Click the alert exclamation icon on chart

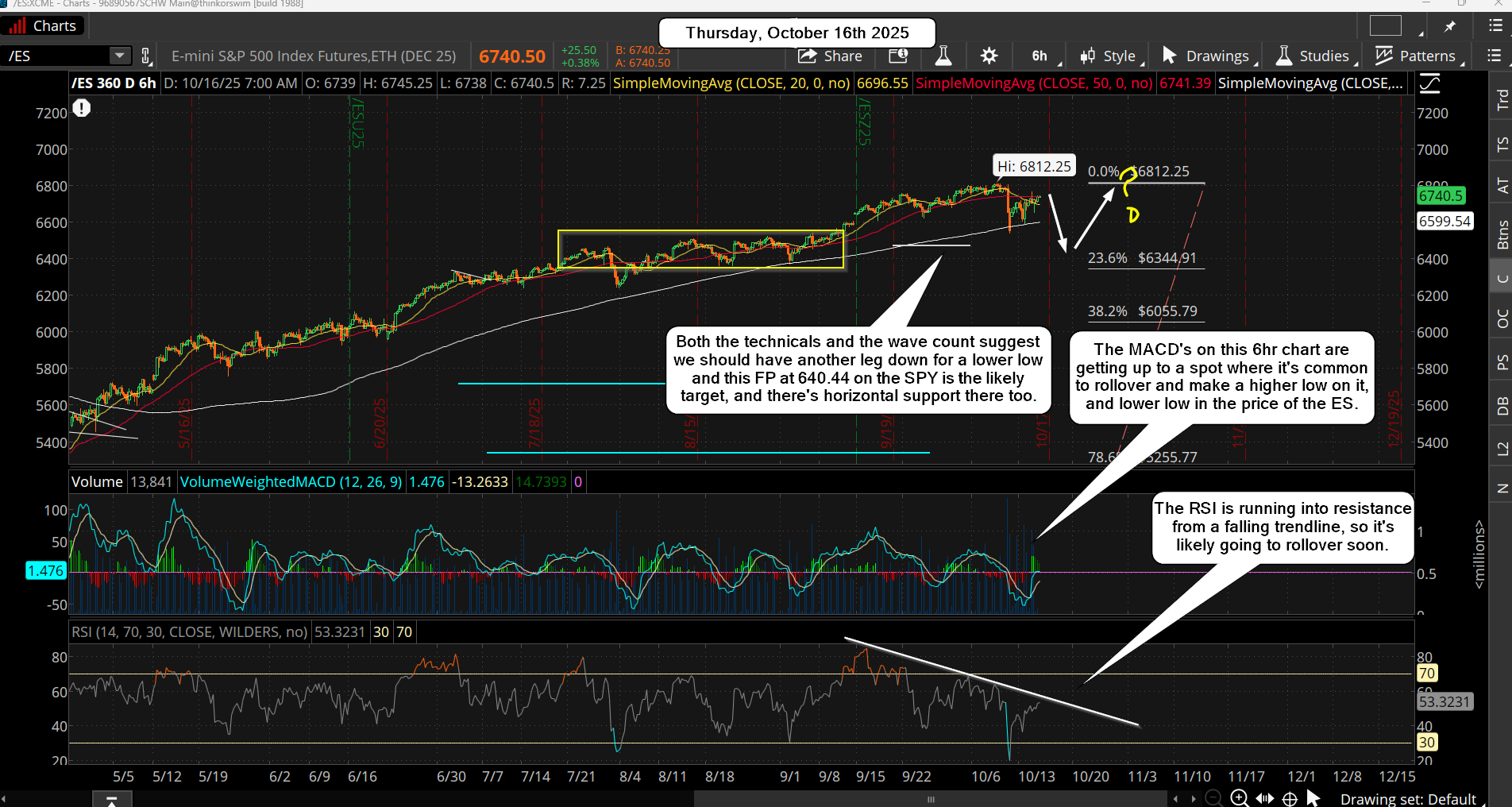pyautogui.click(x=82, y=108)
